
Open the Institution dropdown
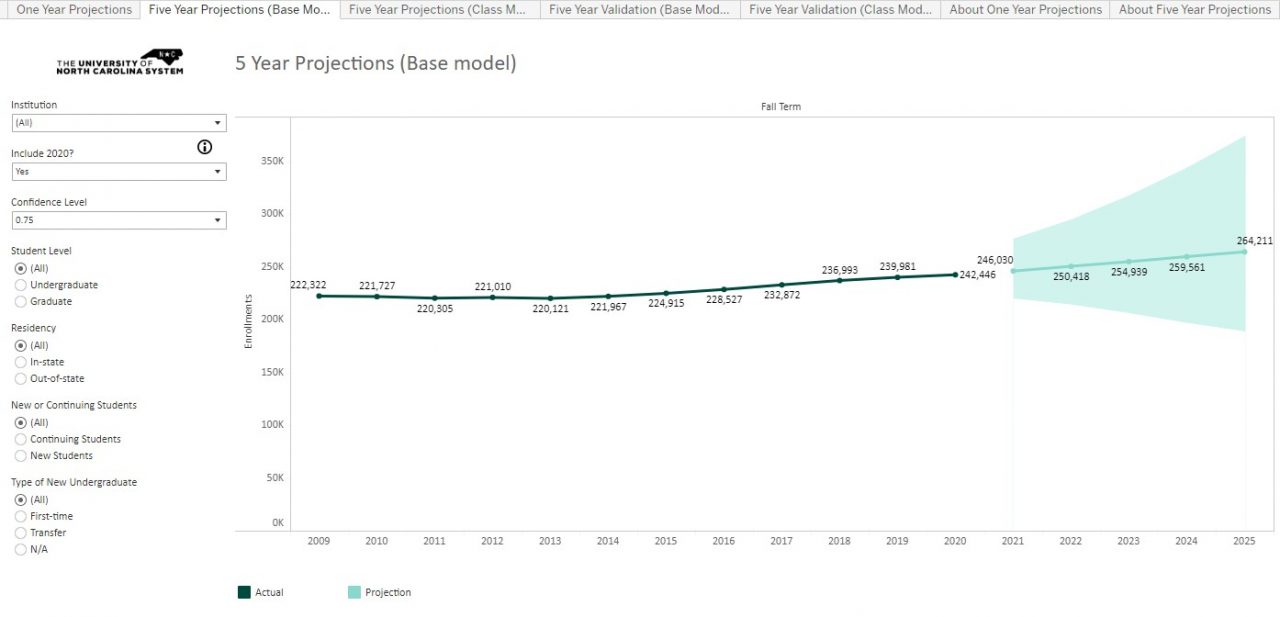point(218,122)
